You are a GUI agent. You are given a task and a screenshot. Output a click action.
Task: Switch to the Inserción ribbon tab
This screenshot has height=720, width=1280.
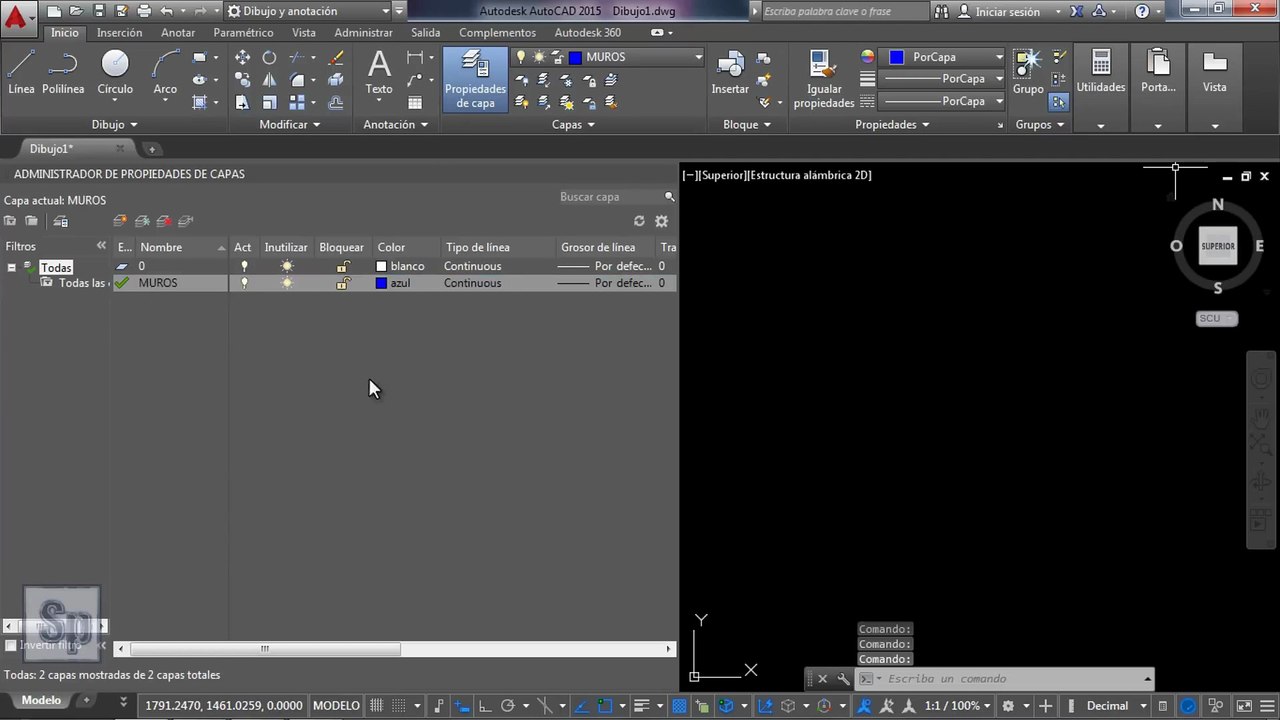coord(119,33)
